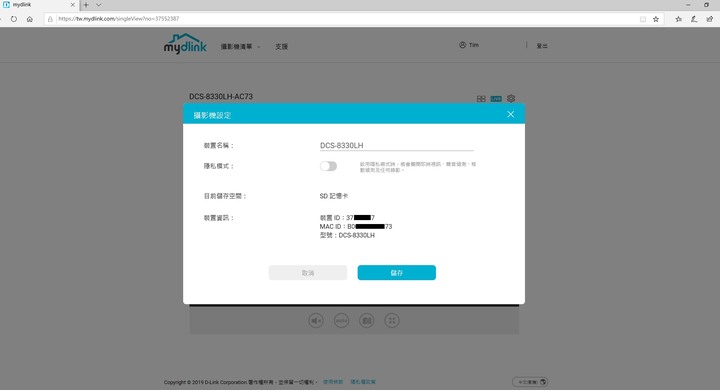Enter fullscreen with the expand icon
The image size is (720, 390).
click(392, 321)
